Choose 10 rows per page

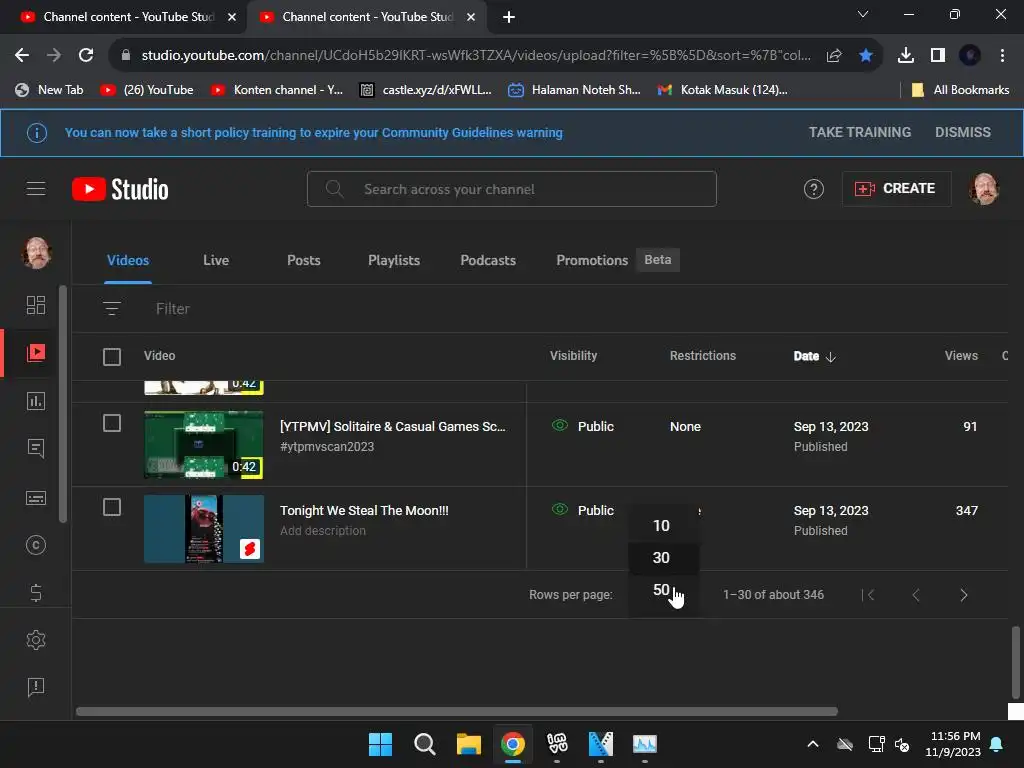point(662,526)
